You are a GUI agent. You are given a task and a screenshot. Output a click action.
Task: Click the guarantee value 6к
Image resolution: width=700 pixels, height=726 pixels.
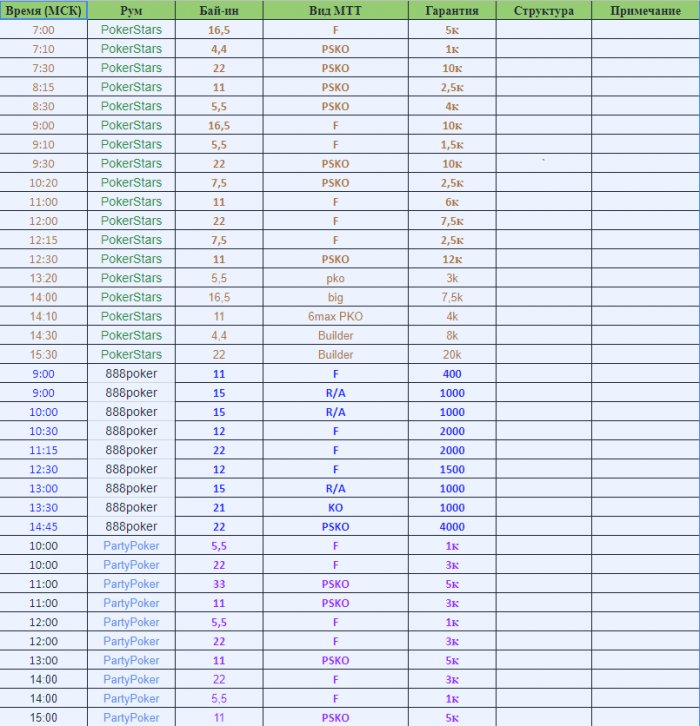(452, 201)
